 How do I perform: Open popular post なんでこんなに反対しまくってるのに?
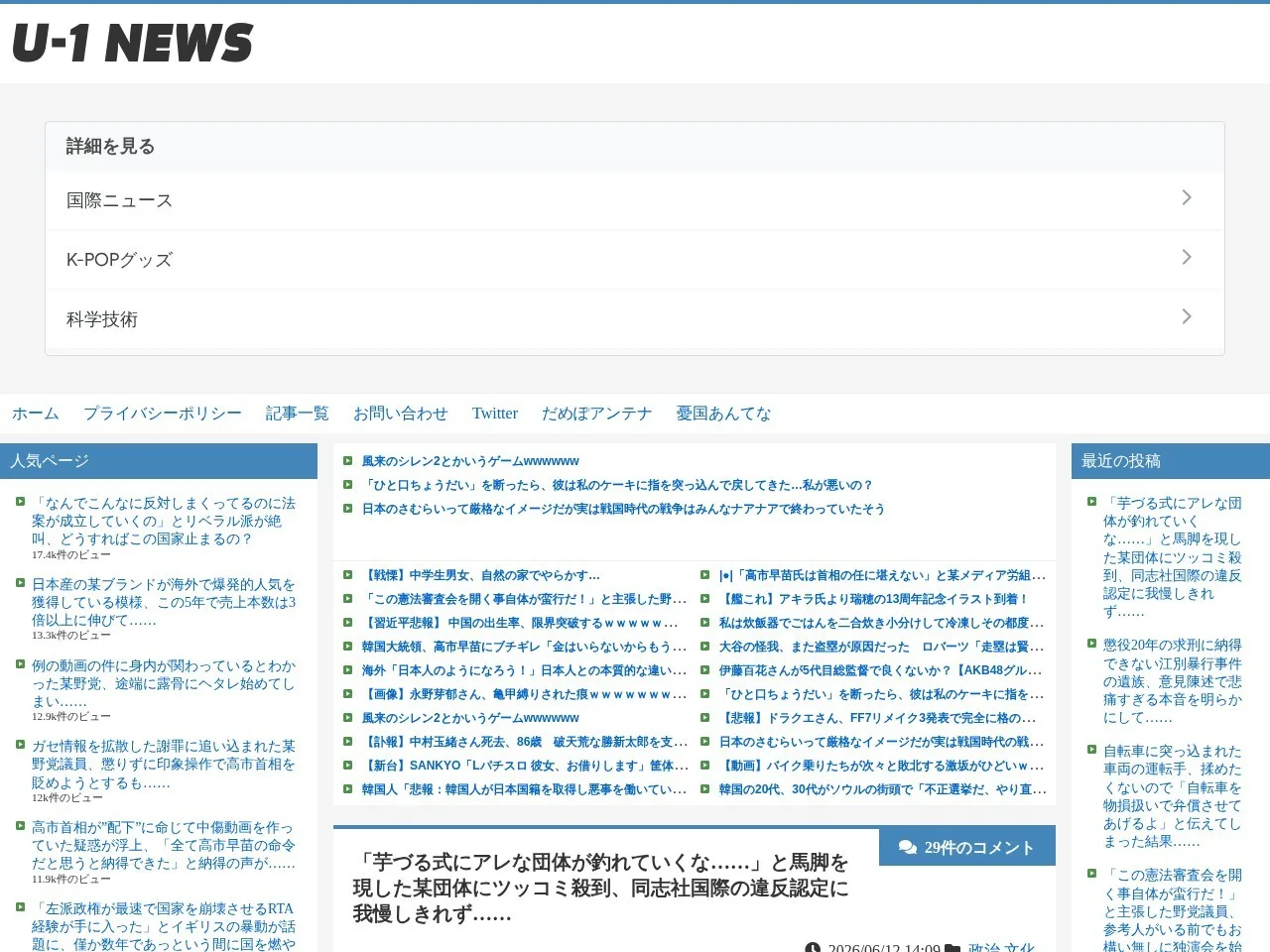click(x=164, y=521)
